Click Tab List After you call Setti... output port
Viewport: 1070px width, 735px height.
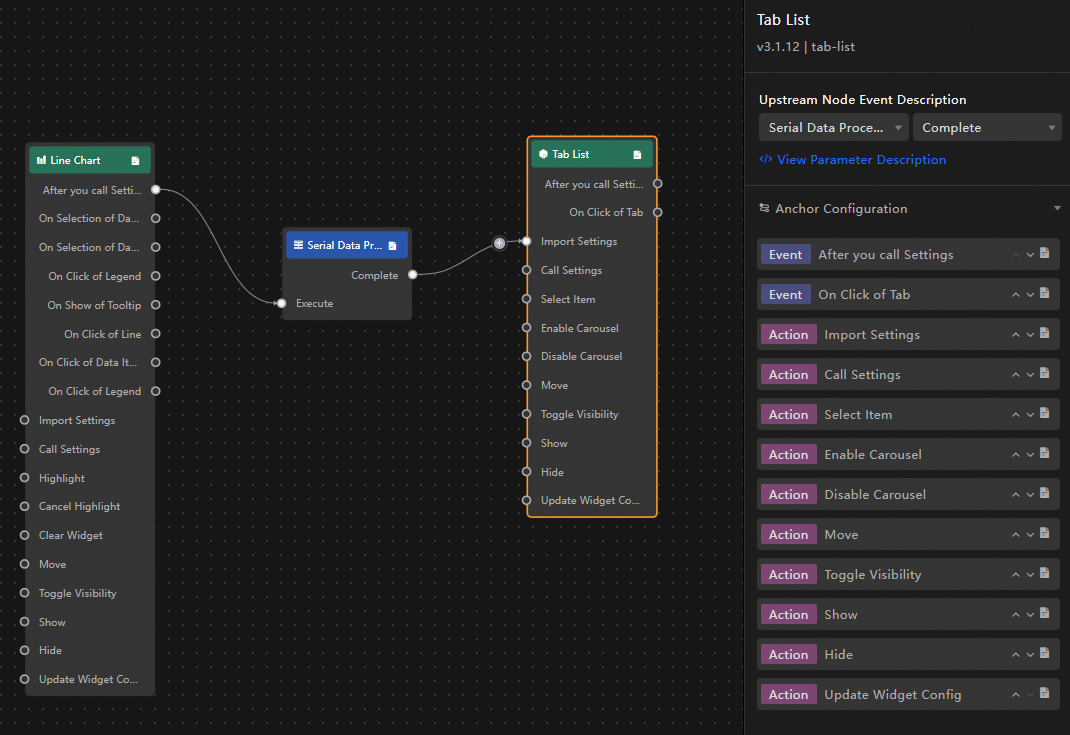coord(658,184)
